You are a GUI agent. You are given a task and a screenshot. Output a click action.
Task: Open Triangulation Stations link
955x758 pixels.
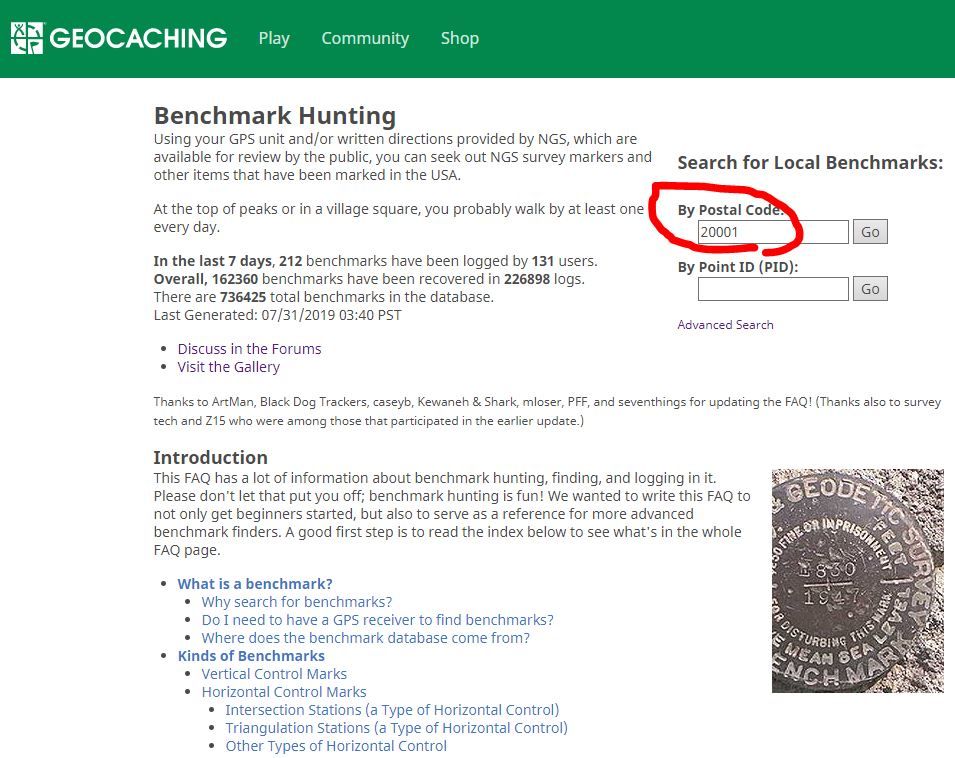[x=396, y=728]
